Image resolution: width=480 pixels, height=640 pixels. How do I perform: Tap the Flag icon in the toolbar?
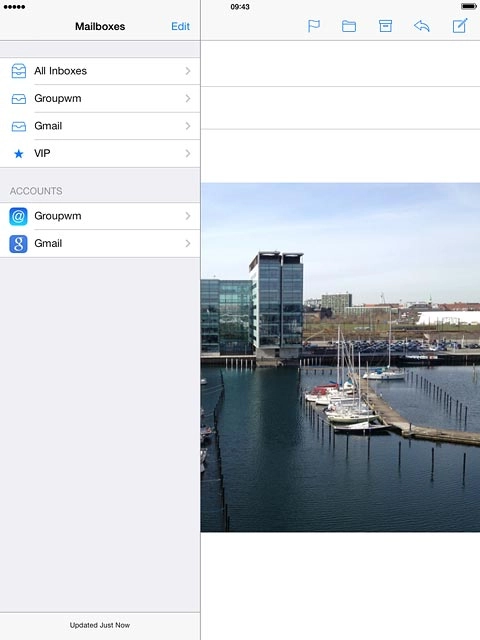pos(313,26)
